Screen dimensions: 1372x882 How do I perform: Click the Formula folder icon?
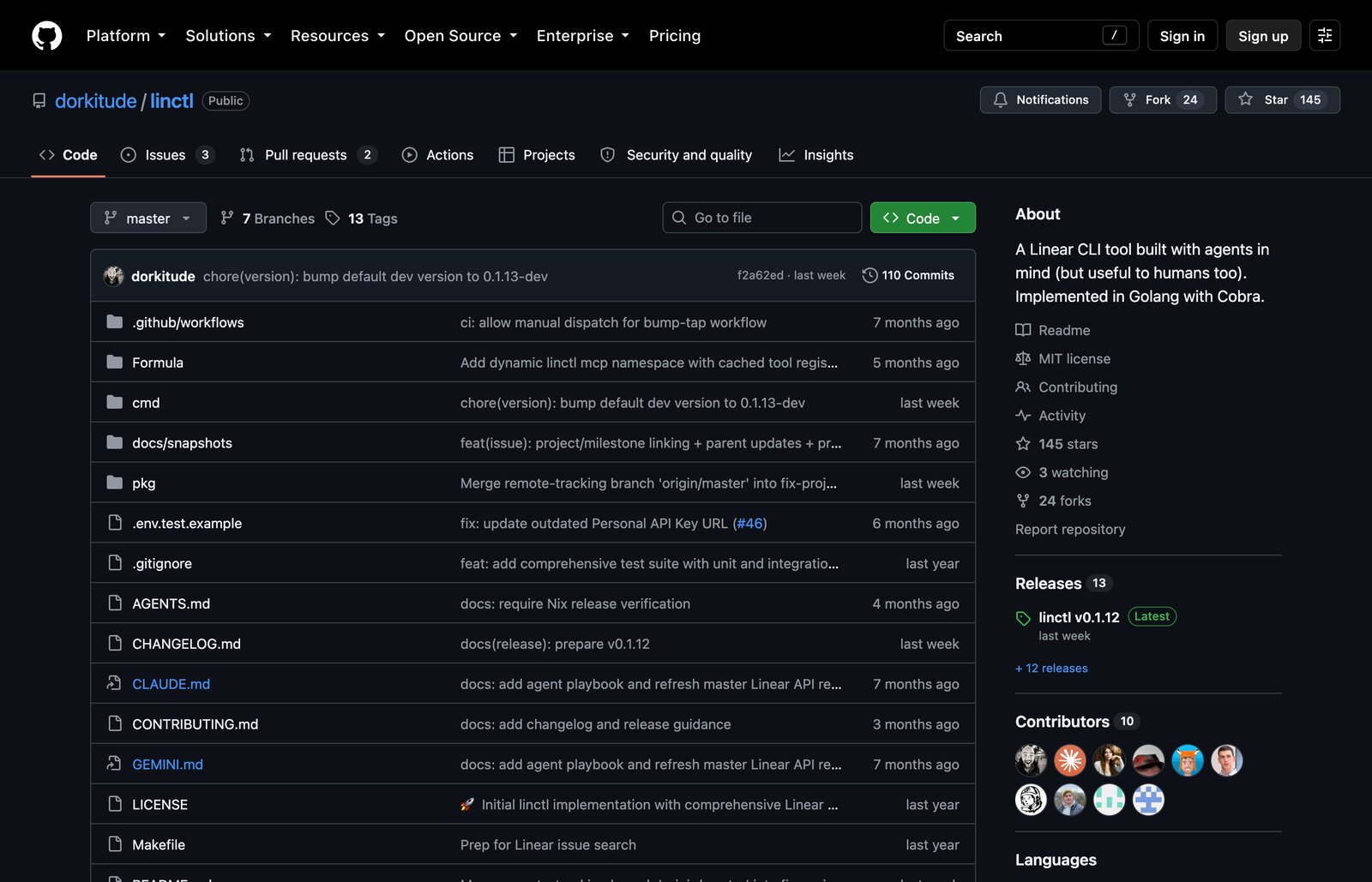tap(115, 362)
